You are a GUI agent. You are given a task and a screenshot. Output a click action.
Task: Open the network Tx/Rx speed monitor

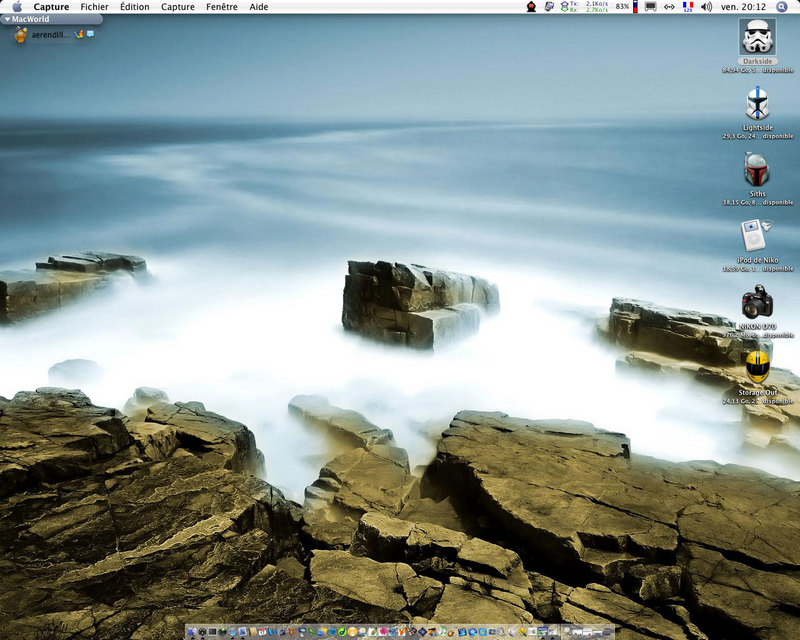click(585, 7)
